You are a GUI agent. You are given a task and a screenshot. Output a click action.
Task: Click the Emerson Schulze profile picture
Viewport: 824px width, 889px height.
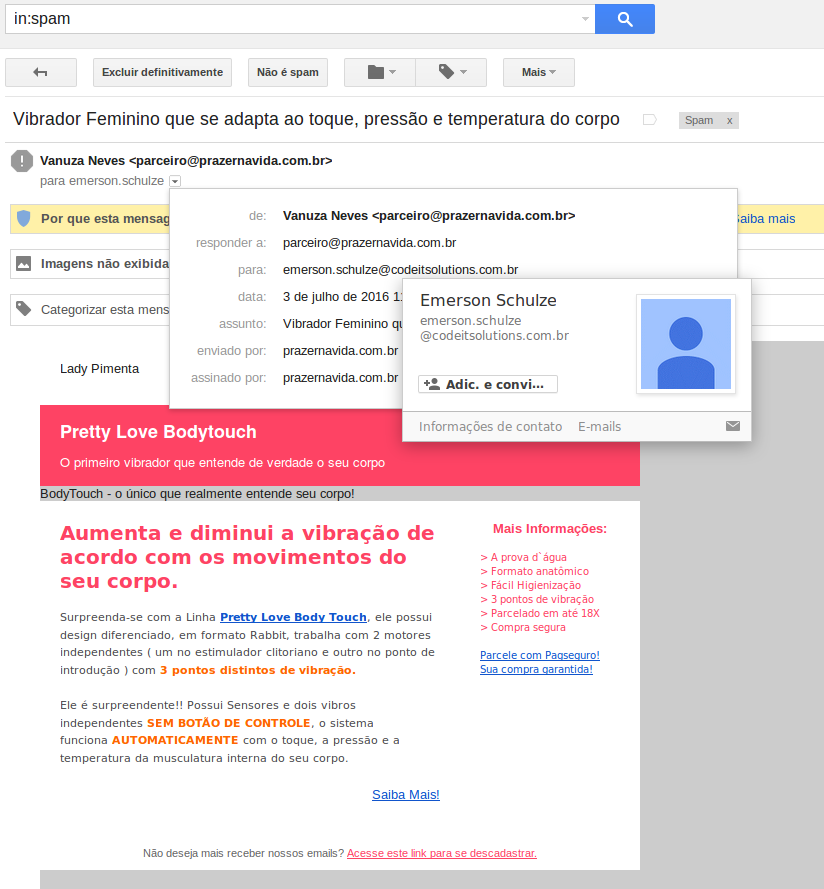[x=686, y=344]
